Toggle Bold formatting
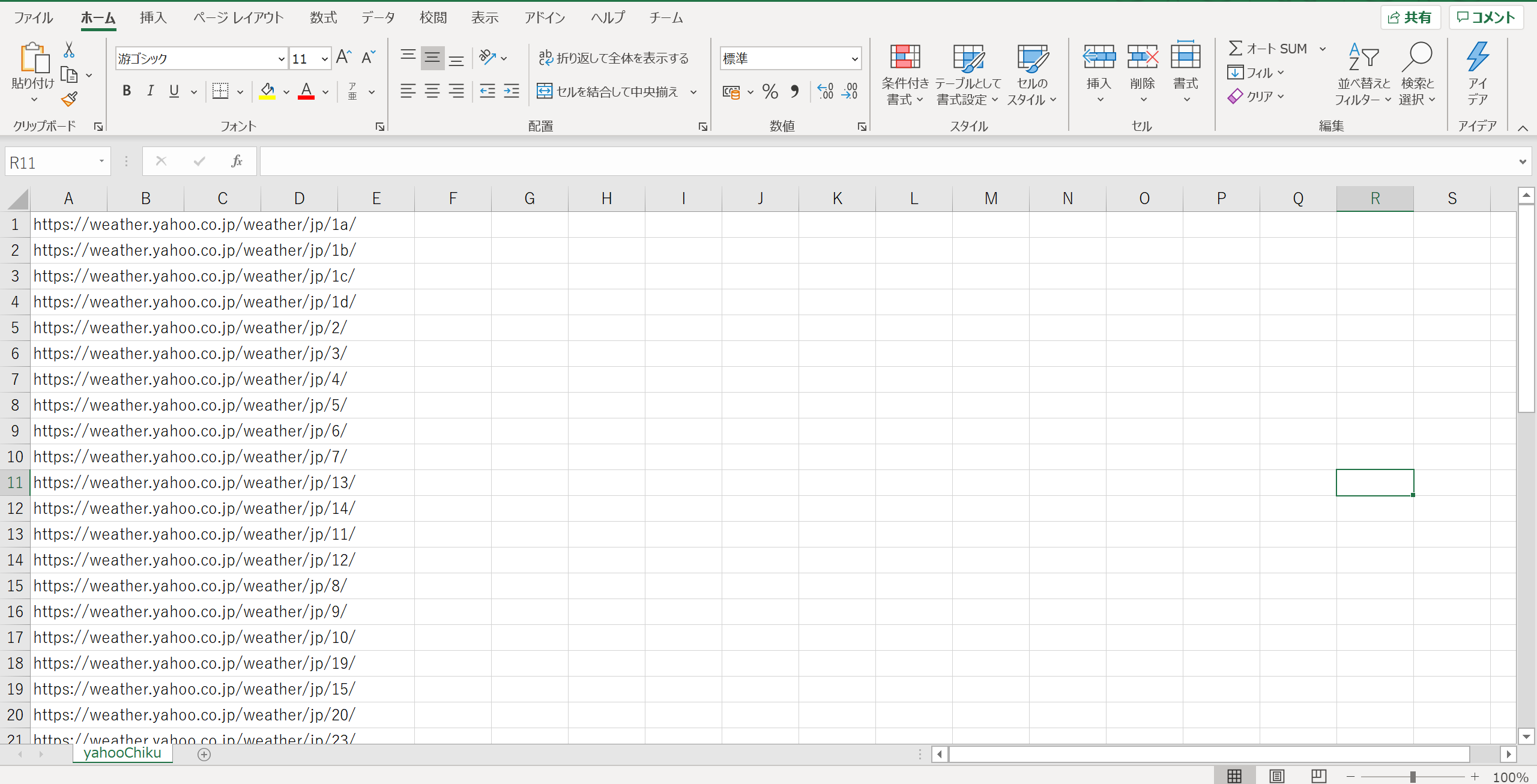The image size is (1537, 784). [126, 91]
